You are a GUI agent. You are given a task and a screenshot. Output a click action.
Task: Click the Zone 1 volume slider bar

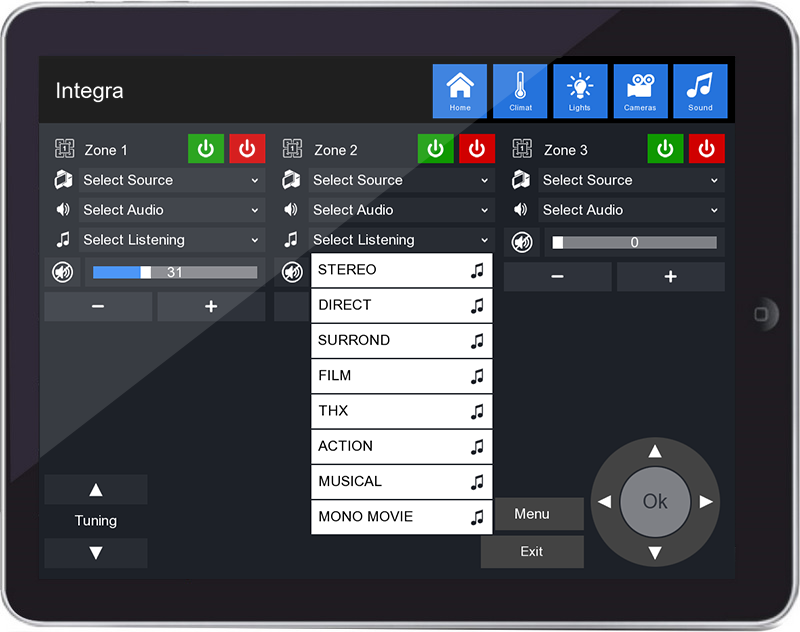(175, 272)
